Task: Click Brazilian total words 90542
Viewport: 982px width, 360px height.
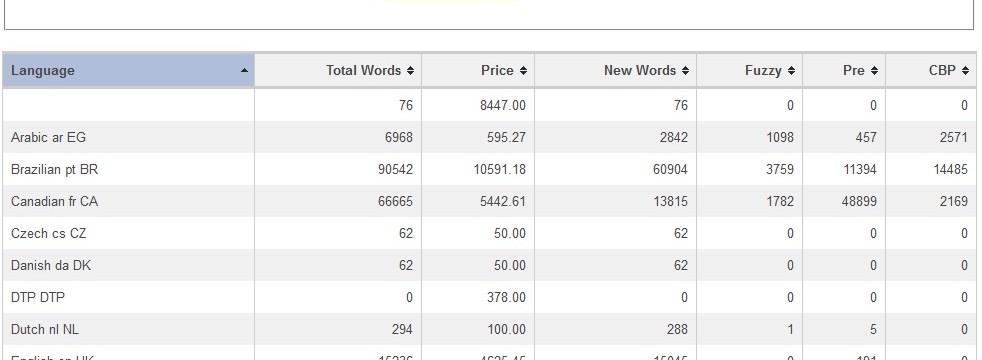Action: click(395, 169)
